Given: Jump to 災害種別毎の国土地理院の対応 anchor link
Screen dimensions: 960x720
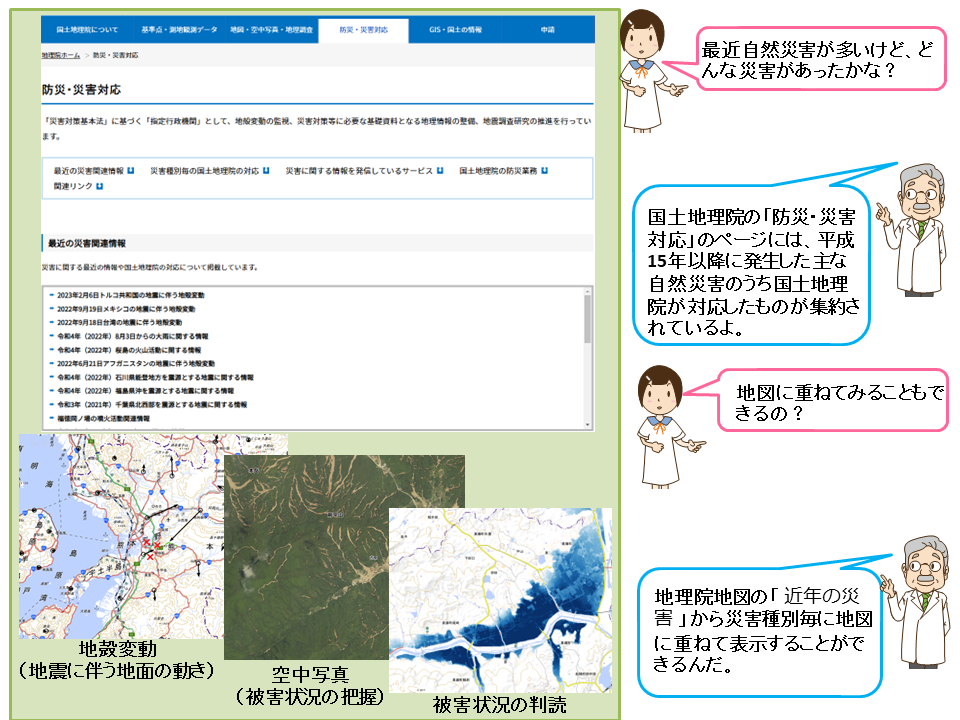Looking at the screenshot, I should click(x=204, y=171).
